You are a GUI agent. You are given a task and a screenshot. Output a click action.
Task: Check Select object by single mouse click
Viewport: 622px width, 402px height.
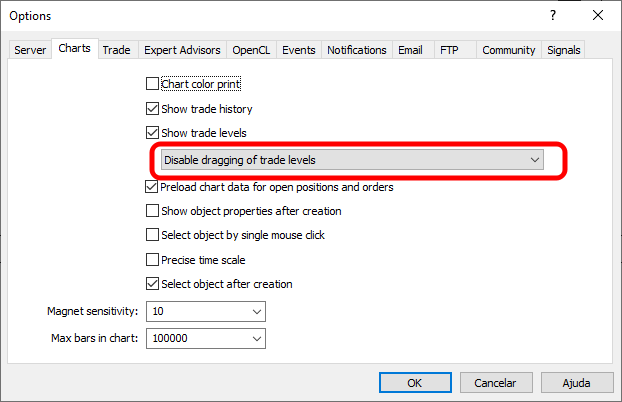(x=152, y=235)
